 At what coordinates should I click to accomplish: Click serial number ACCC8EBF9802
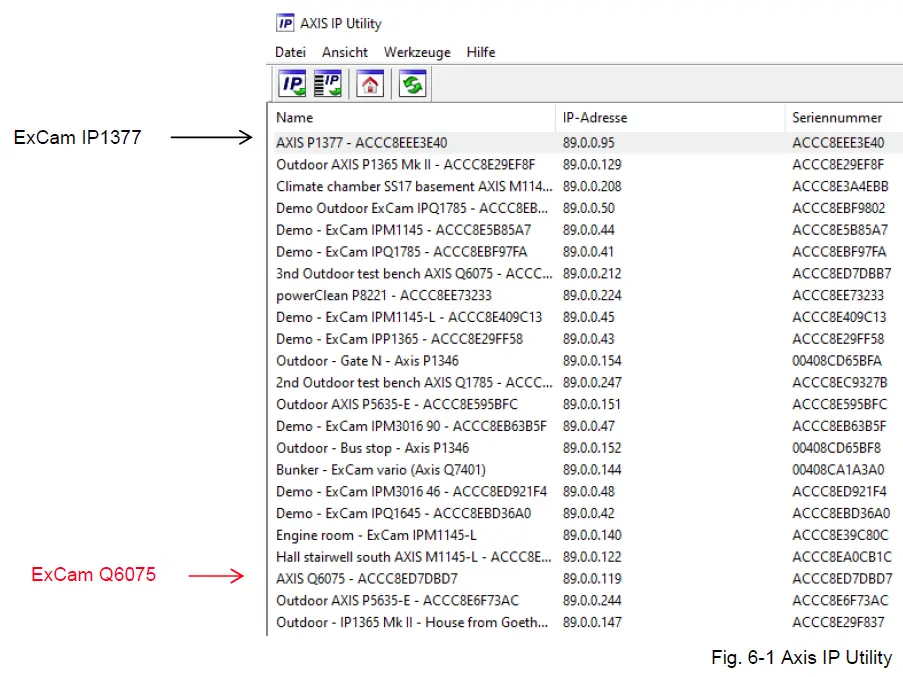click(838, 208)
